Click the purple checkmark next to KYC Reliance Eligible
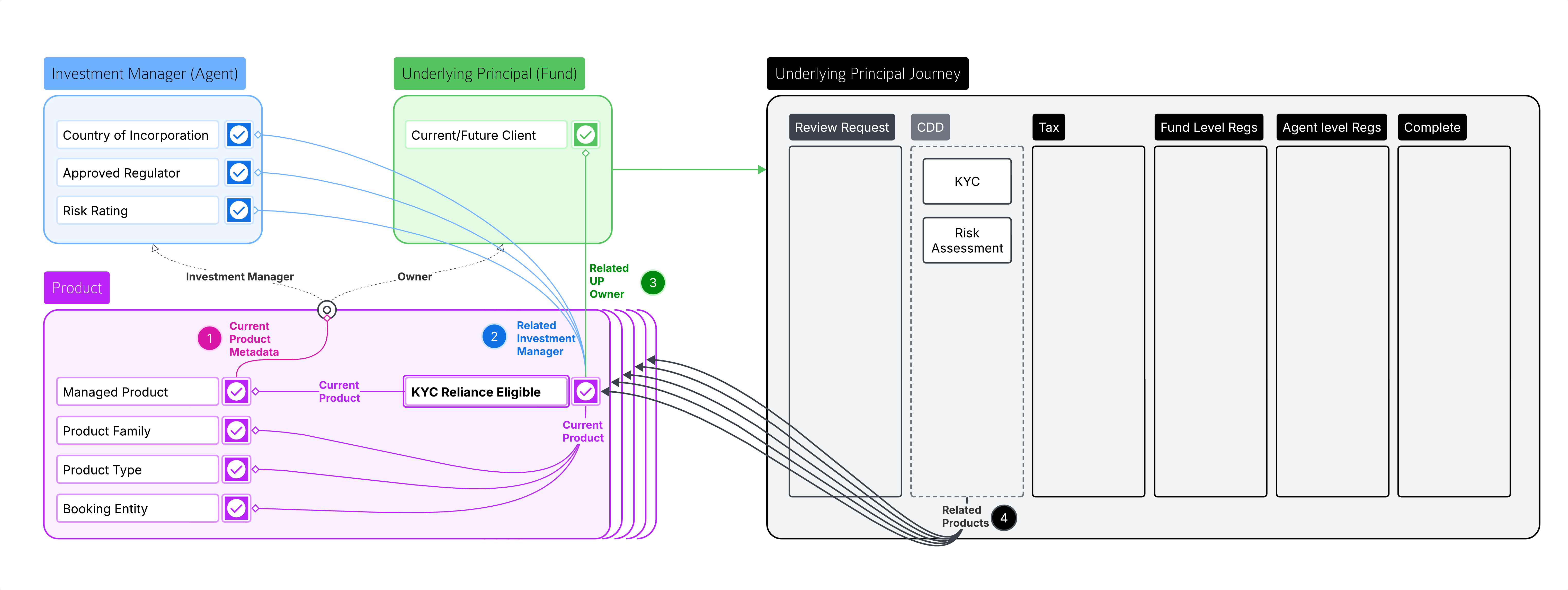 (x=586, y=392)
